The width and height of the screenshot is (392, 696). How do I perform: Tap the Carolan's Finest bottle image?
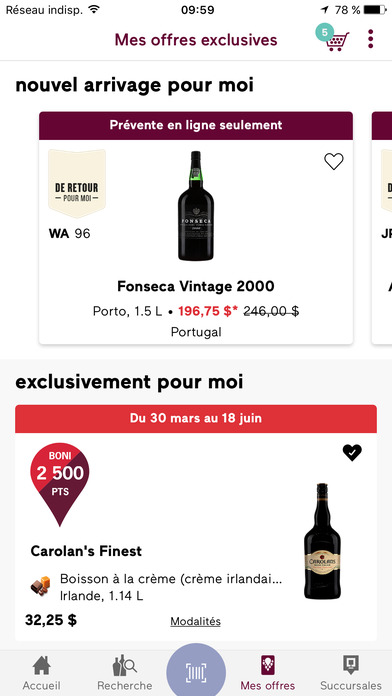(x=322, y=541)
